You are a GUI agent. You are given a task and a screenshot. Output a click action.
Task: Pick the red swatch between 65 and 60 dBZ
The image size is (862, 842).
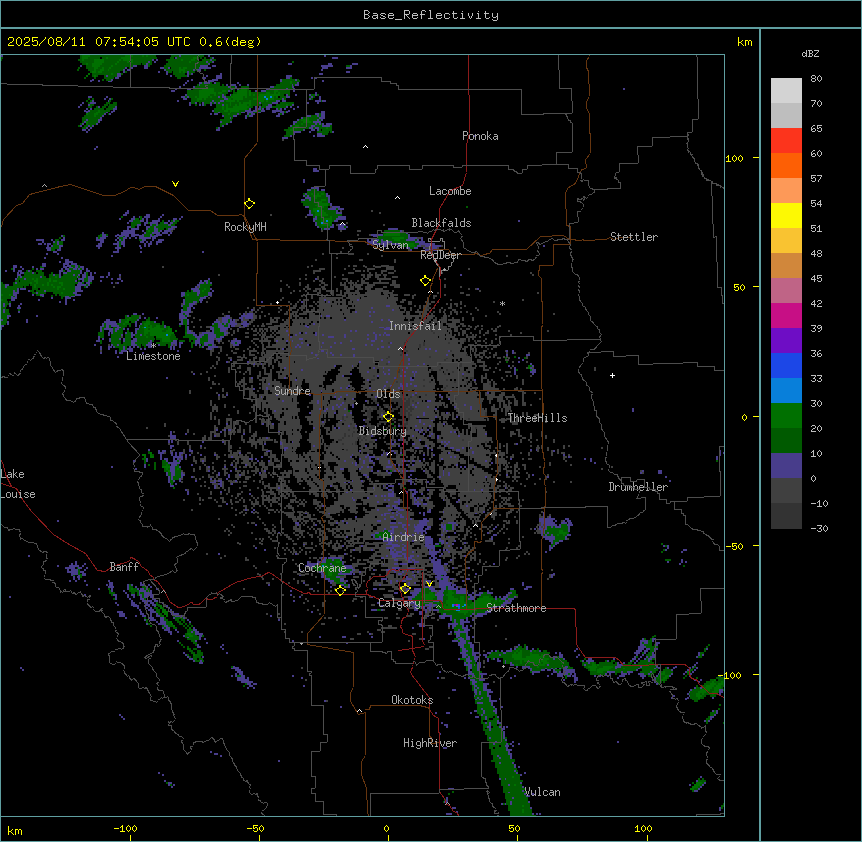[786, 140]
